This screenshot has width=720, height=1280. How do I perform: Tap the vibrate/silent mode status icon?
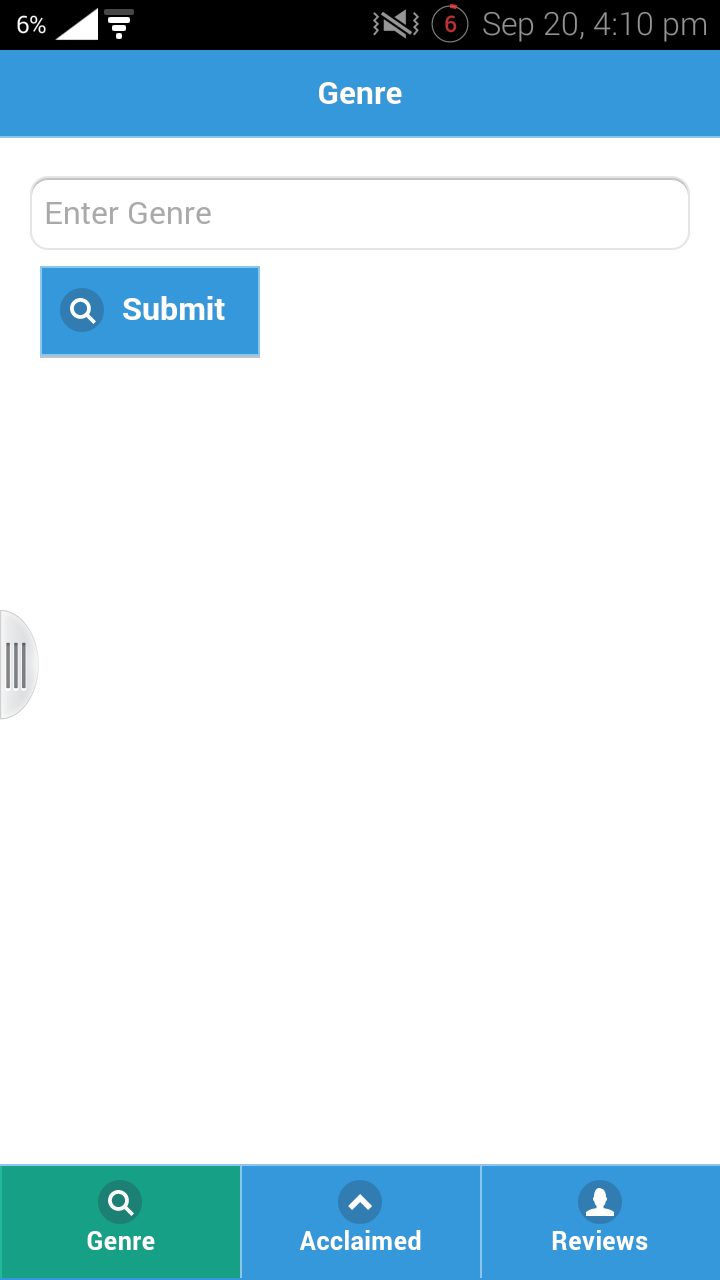[x=395, y=24]
